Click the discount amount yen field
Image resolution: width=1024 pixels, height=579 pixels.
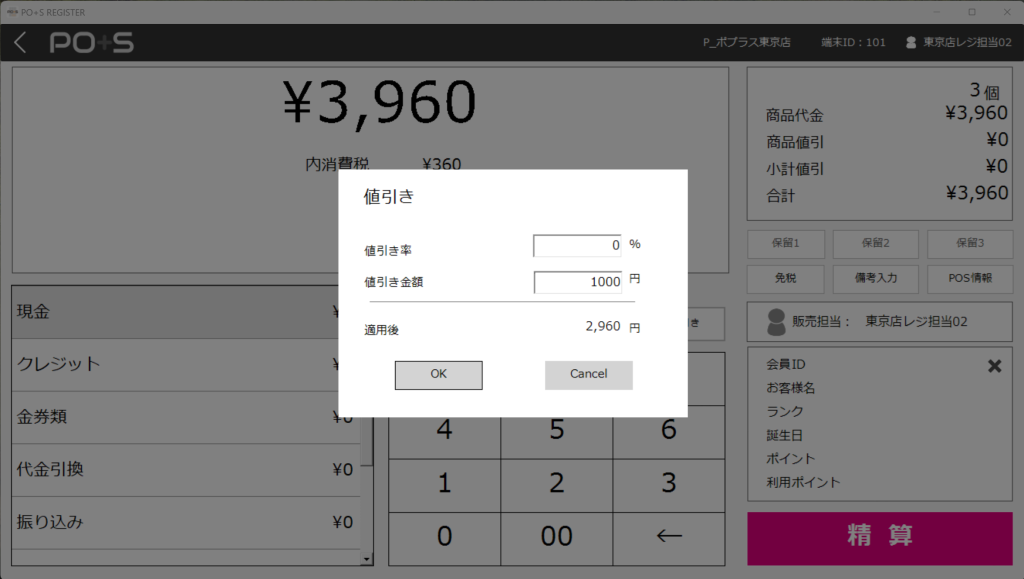(x=577, y=282)
